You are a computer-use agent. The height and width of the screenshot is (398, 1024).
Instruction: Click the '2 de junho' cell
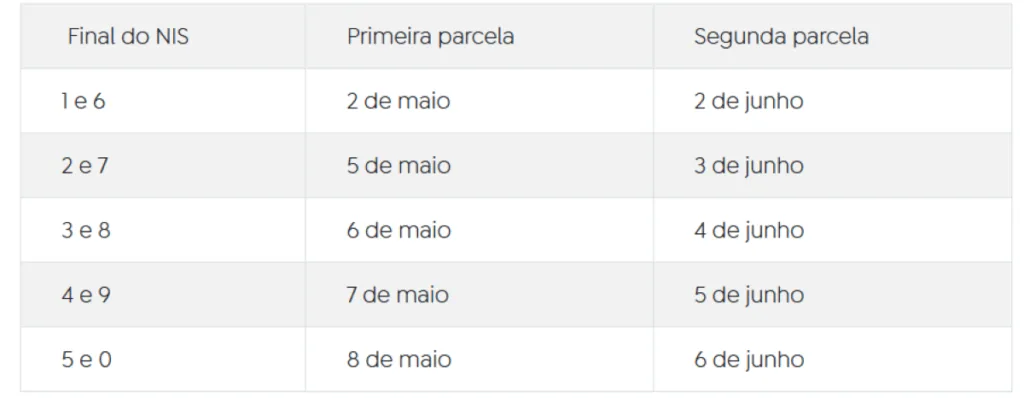833,101
